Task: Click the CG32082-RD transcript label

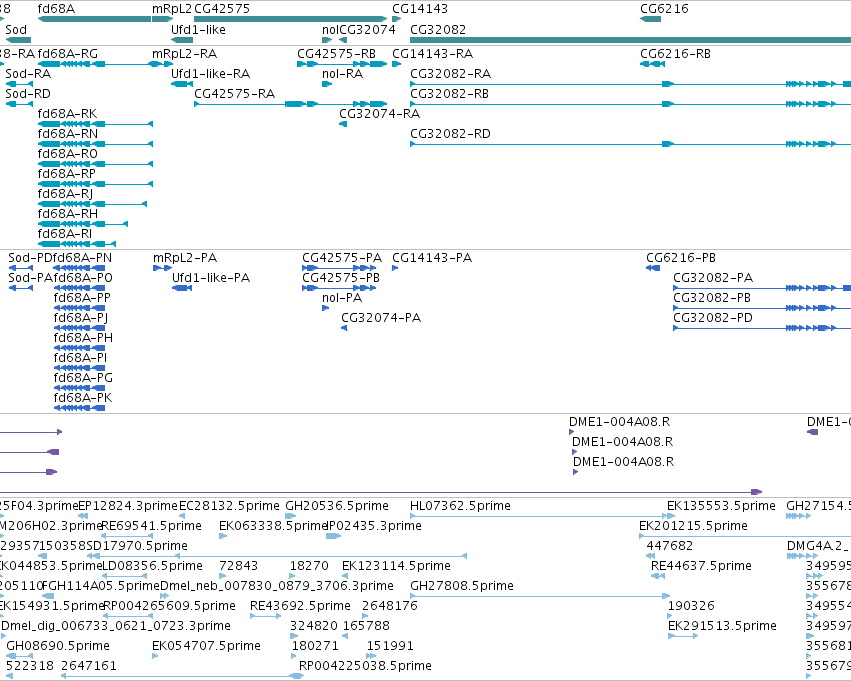Action: point(450,134)
